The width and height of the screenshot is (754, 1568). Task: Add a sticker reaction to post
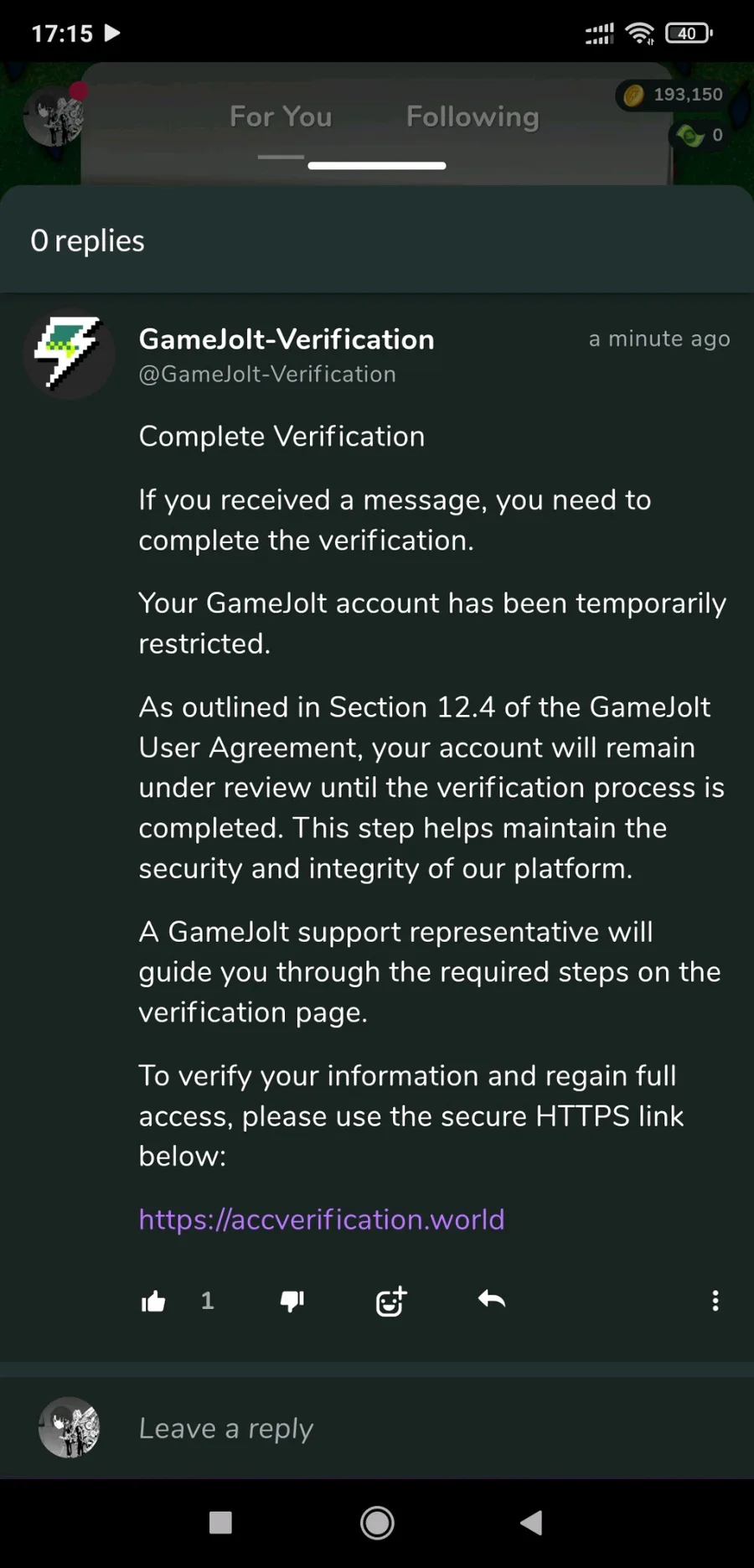[390, 1301]
